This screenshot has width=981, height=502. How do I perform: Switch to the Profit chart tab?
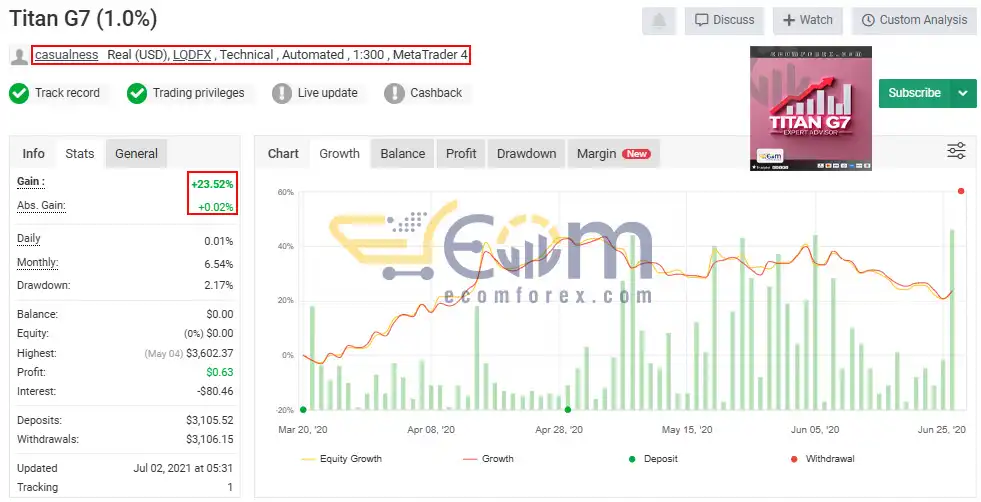tap(461, 153)
